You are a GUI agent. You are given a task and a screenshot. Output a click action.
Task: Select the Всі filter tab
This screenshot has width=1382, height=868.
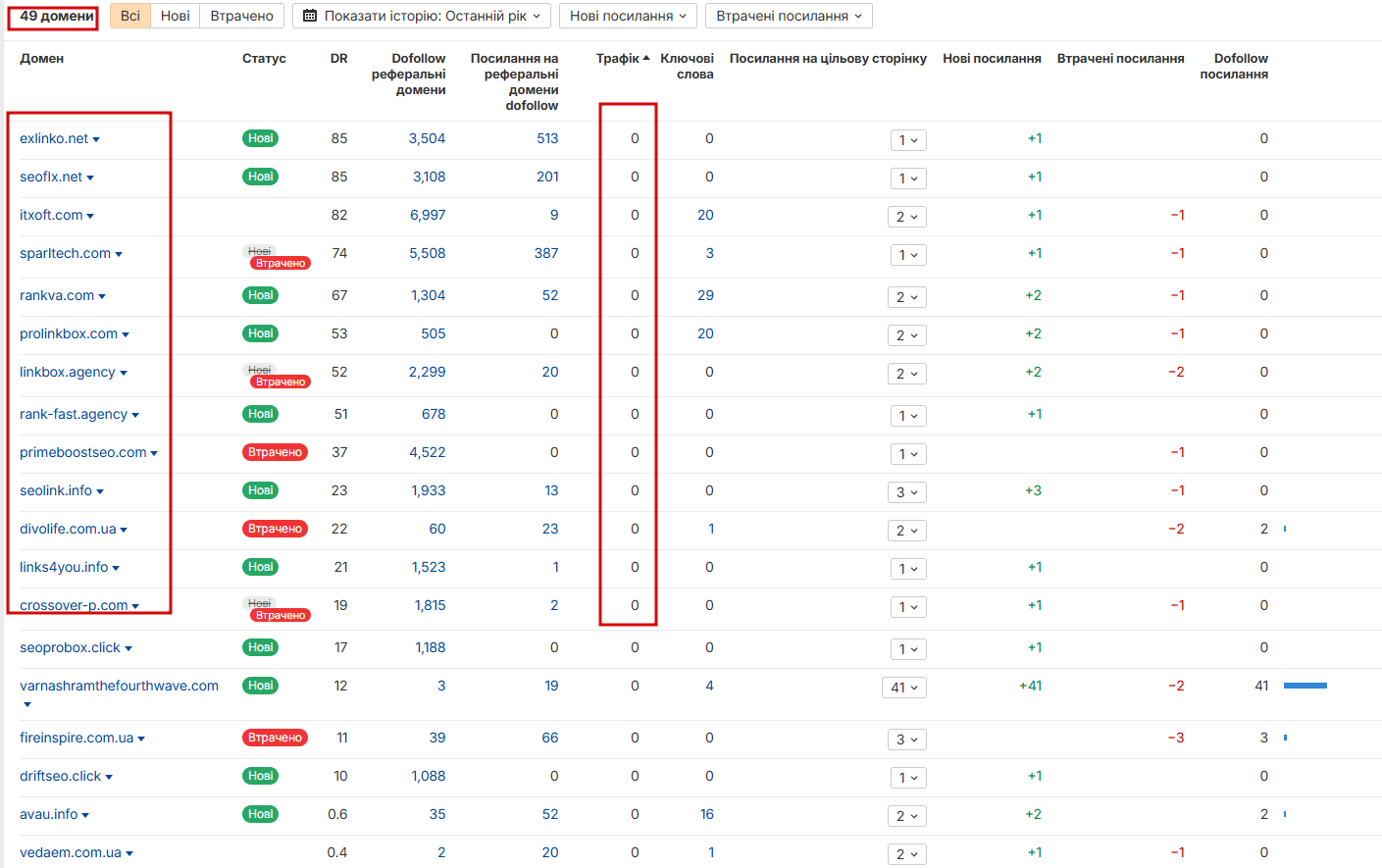point(129,16)
